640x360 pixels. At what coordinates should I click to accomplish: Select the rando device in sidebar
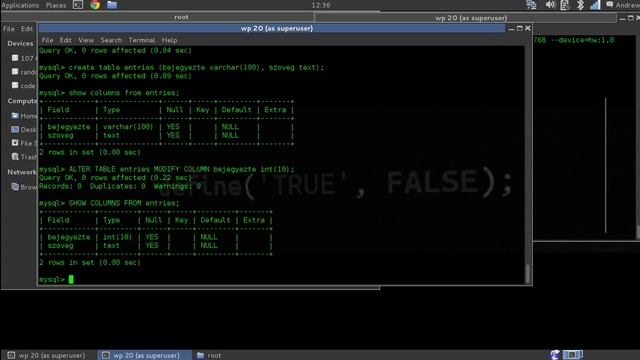24,72
